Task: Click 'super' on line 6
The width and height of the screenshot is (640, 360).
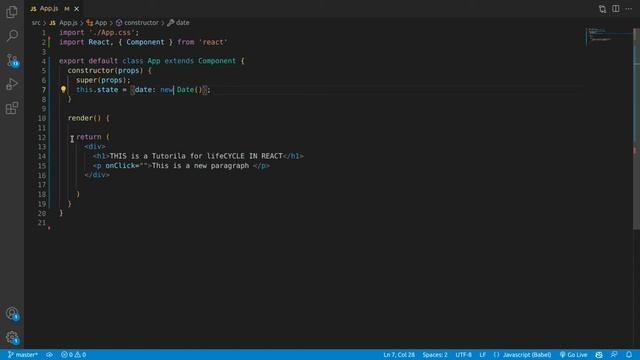Action: tap(86, 80)
